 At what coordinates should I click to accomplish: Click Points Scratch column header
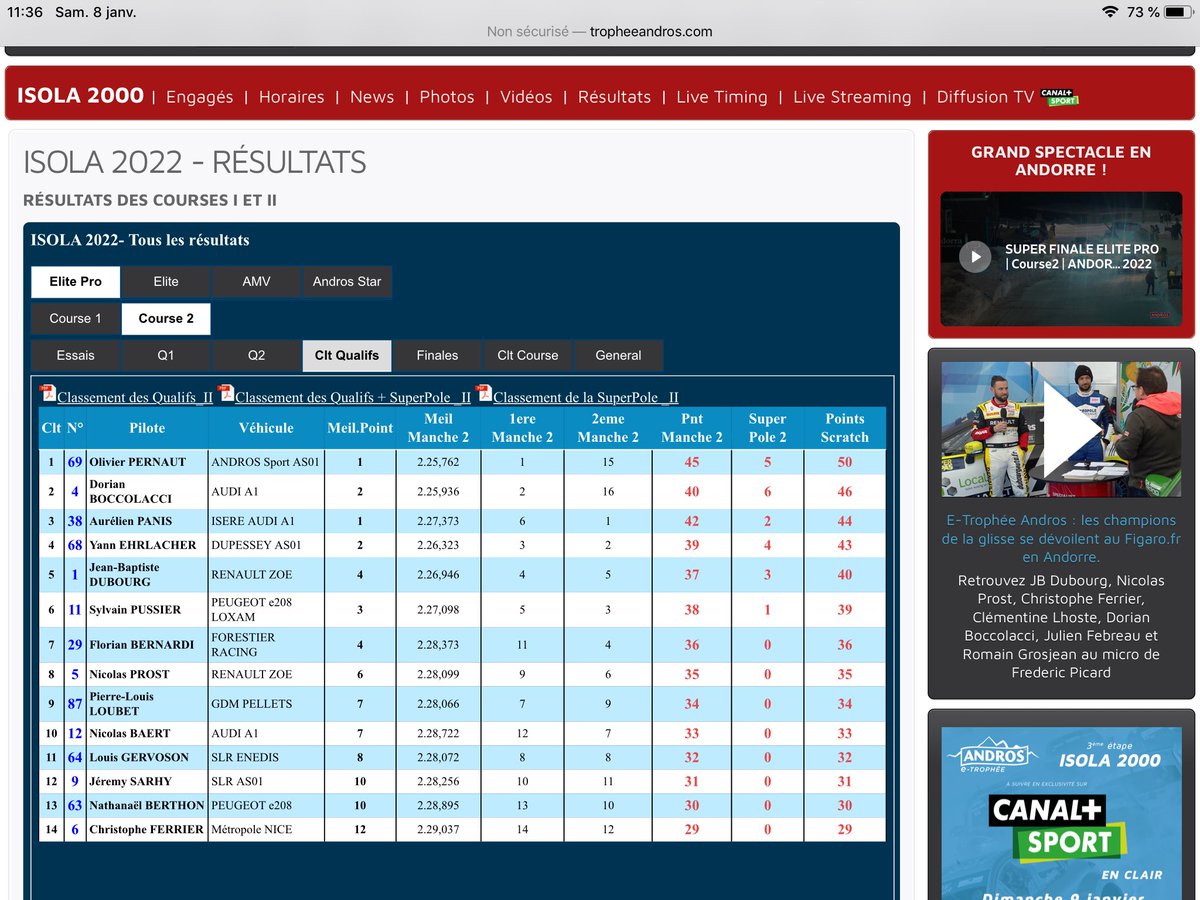pos(844,428)
